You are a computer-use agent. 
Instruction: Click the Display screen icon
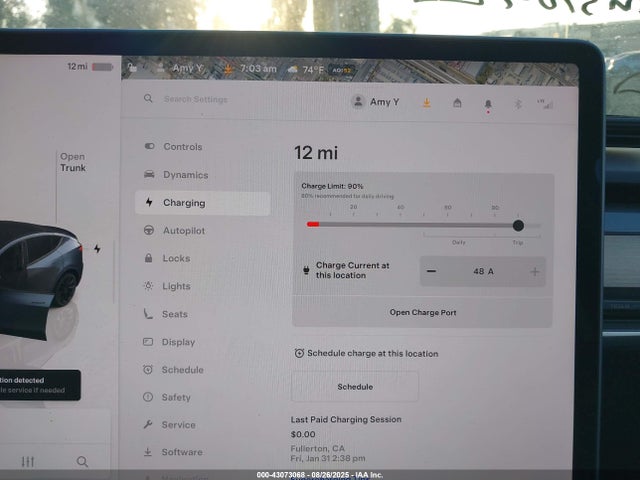148,342
